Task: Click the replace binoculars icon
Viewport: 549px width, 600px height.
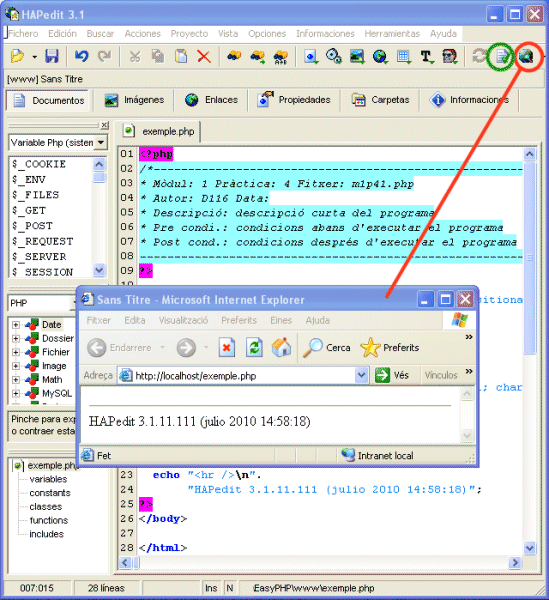Action: tap(280, 57)
